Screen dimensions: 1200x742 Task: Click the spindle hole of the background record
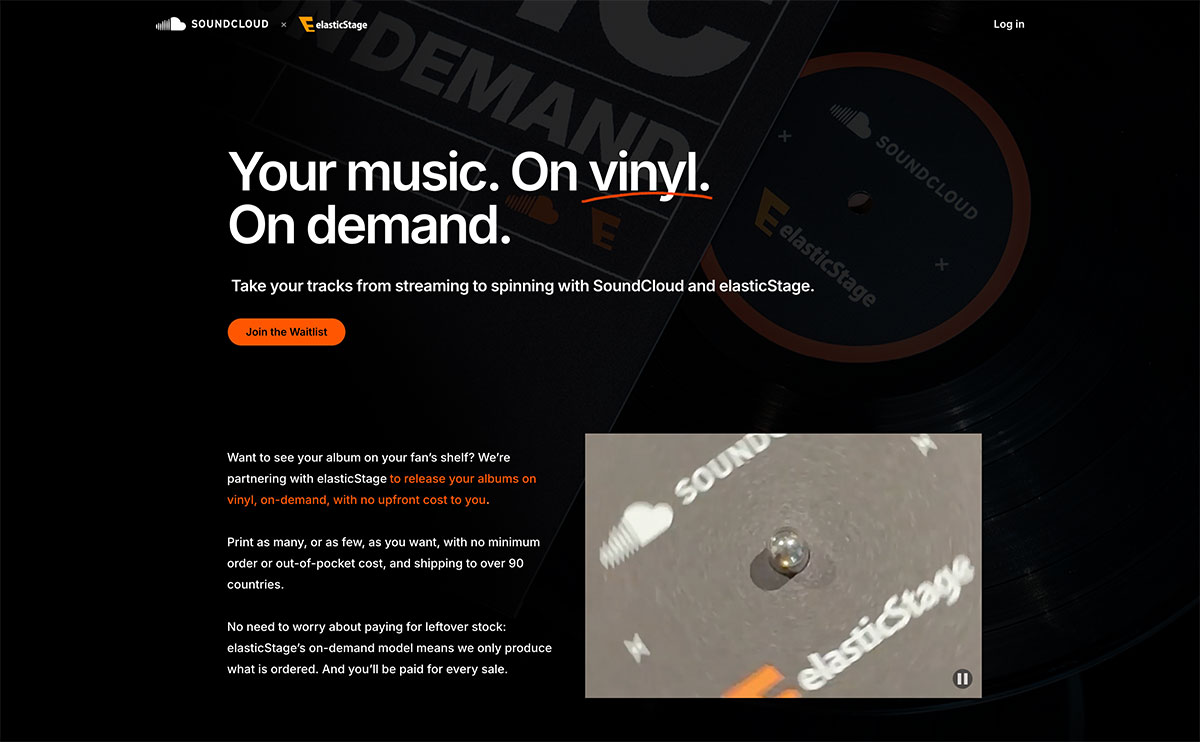860,203
